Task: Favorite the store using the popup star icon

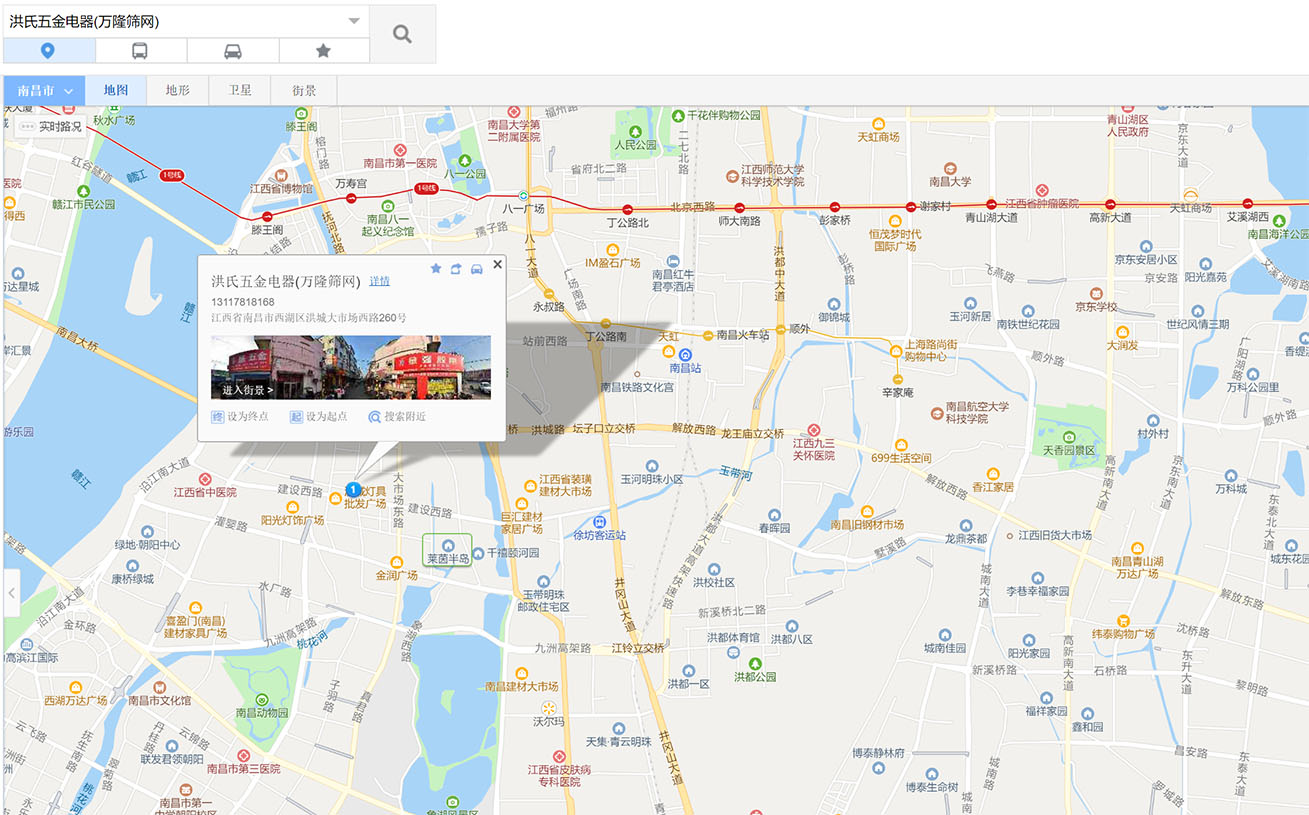Action: 436,267
